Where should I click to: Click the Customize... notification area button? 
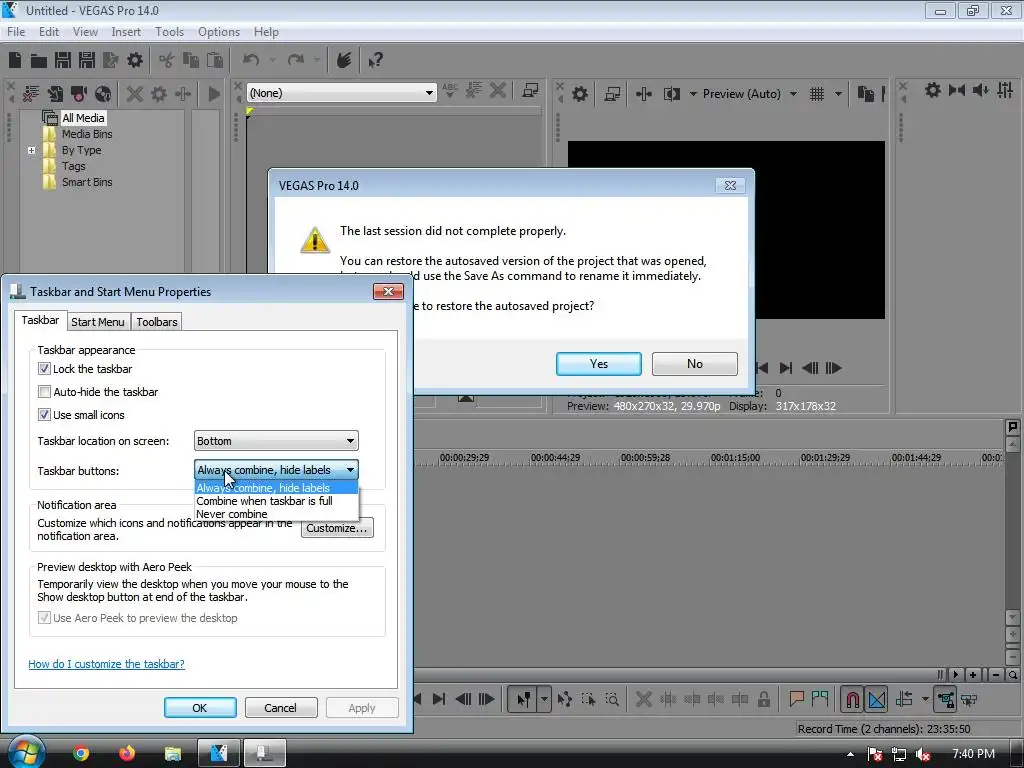[x=337, y=528]
